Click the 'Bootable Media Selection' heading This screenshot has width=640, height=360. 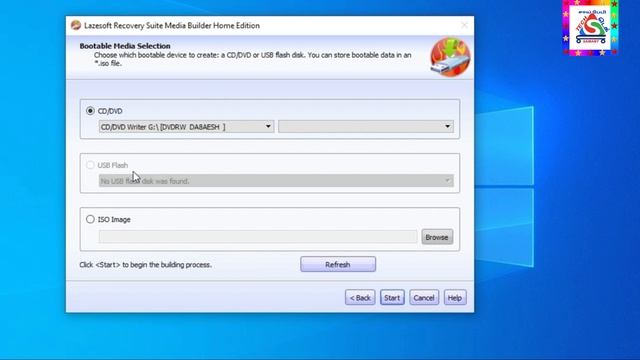tap(125, 46)
